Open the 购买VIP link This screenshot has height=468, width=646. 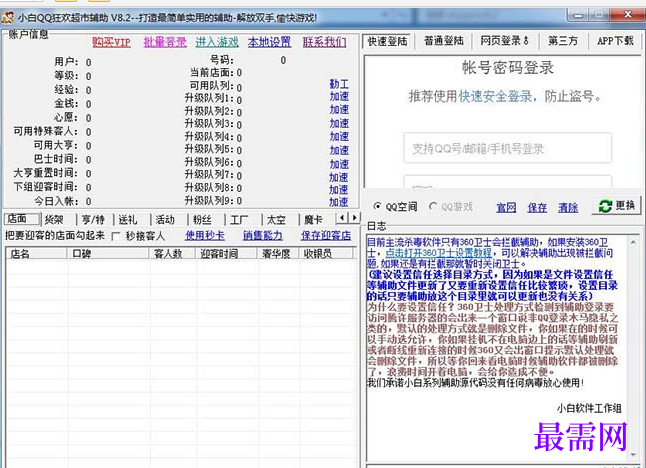[111, 42]
